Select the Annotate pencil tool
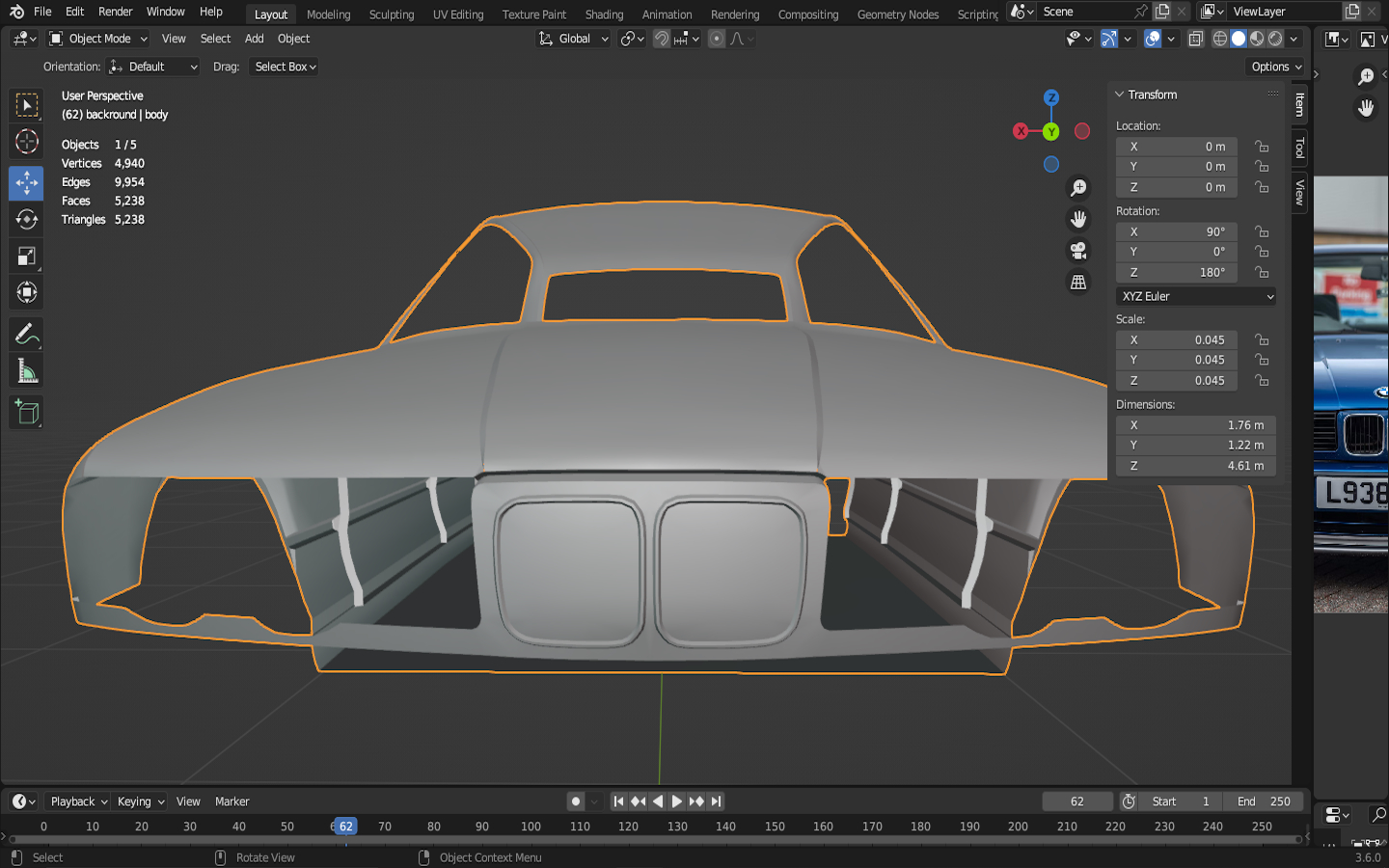 [x=26, y=334]
